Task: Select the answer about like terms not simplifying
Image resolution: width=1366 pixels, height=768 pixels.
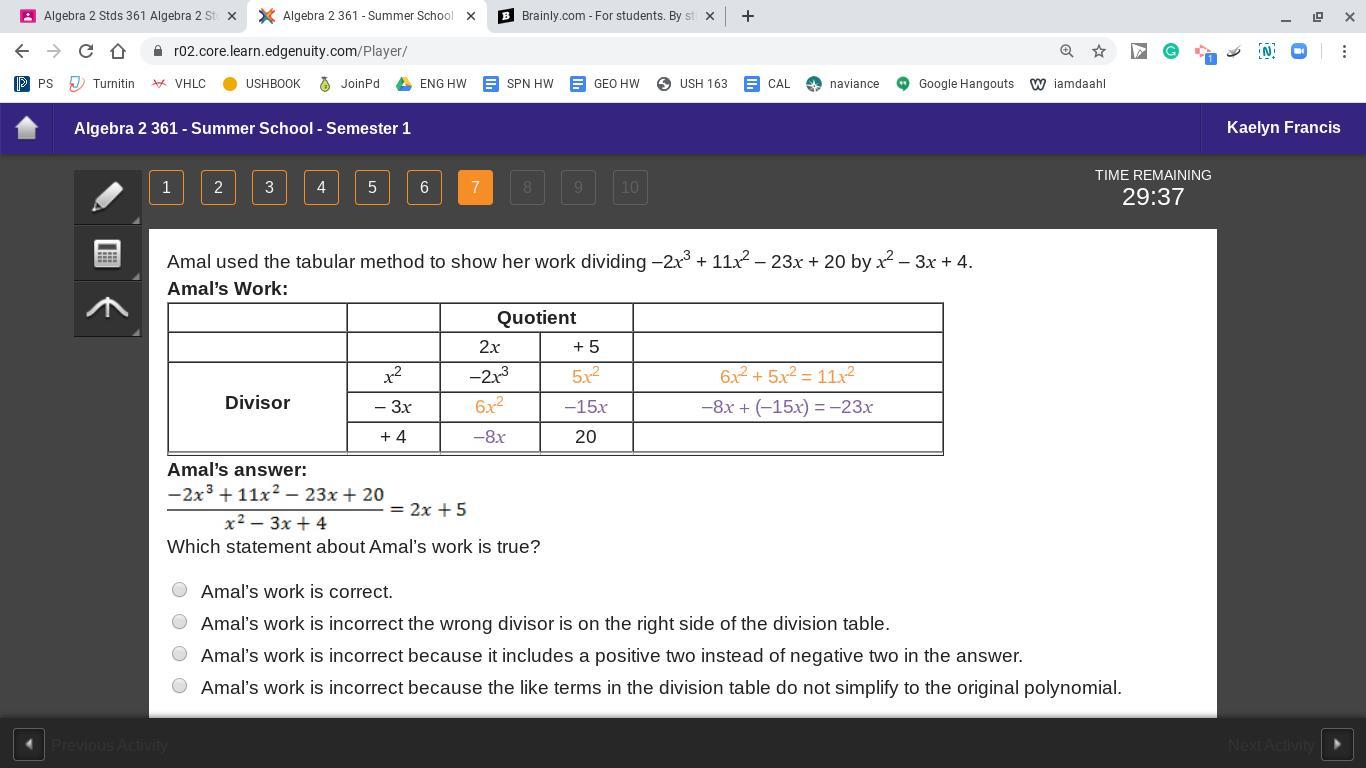Action: coord(179,686)
